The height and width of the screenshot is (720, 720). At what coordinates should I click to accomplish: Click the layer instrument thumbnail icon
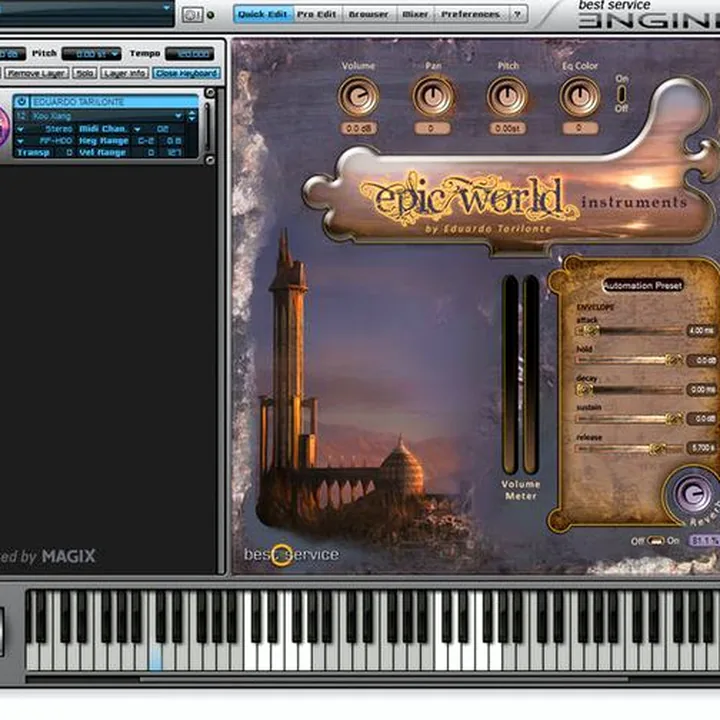(3, 126)
